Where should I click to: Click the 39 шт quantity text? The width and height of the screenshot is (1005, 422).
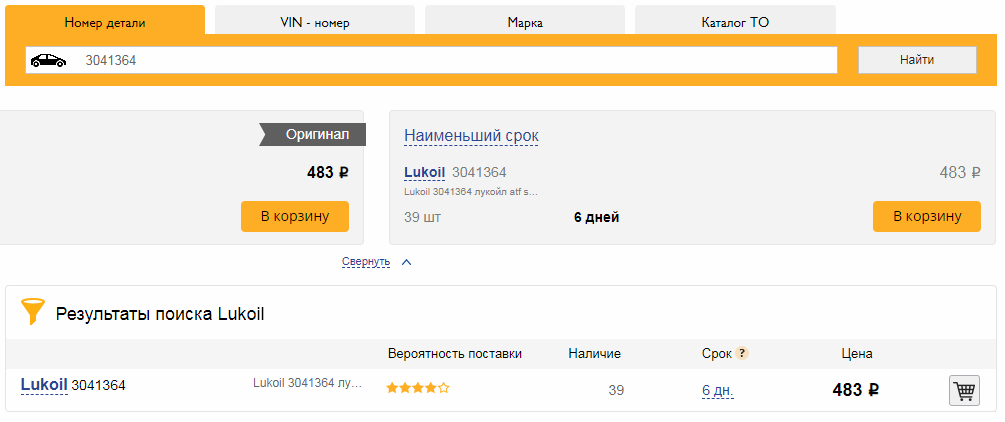pos(422,217)
